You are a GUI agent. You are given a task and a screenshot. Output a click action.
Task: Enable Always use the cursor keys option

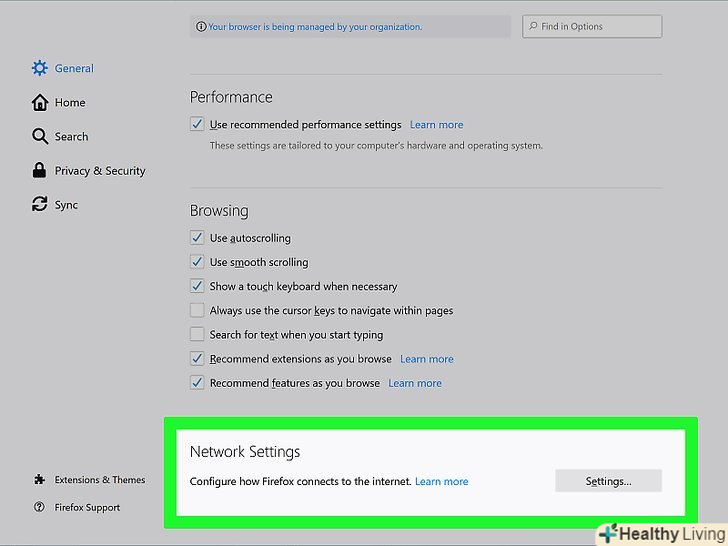[197, 311]
